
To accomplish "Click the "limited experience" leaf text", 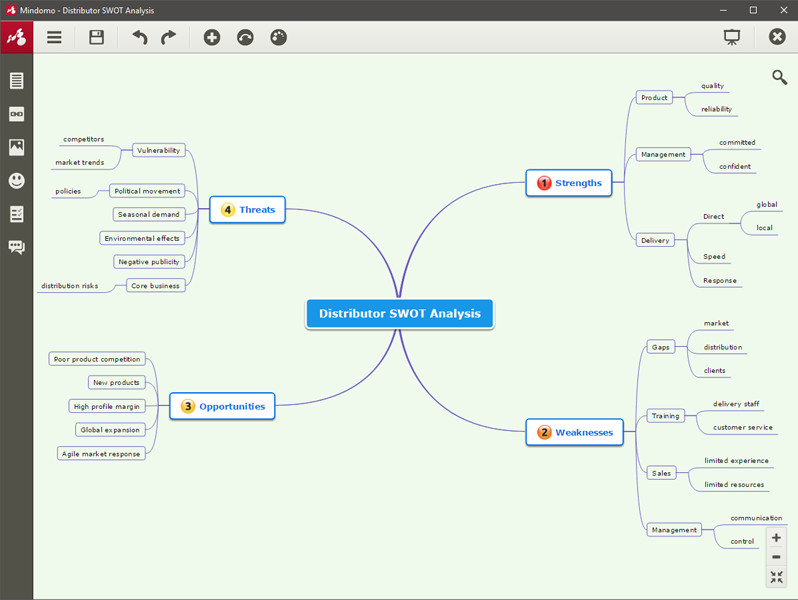I will [736, 461].
